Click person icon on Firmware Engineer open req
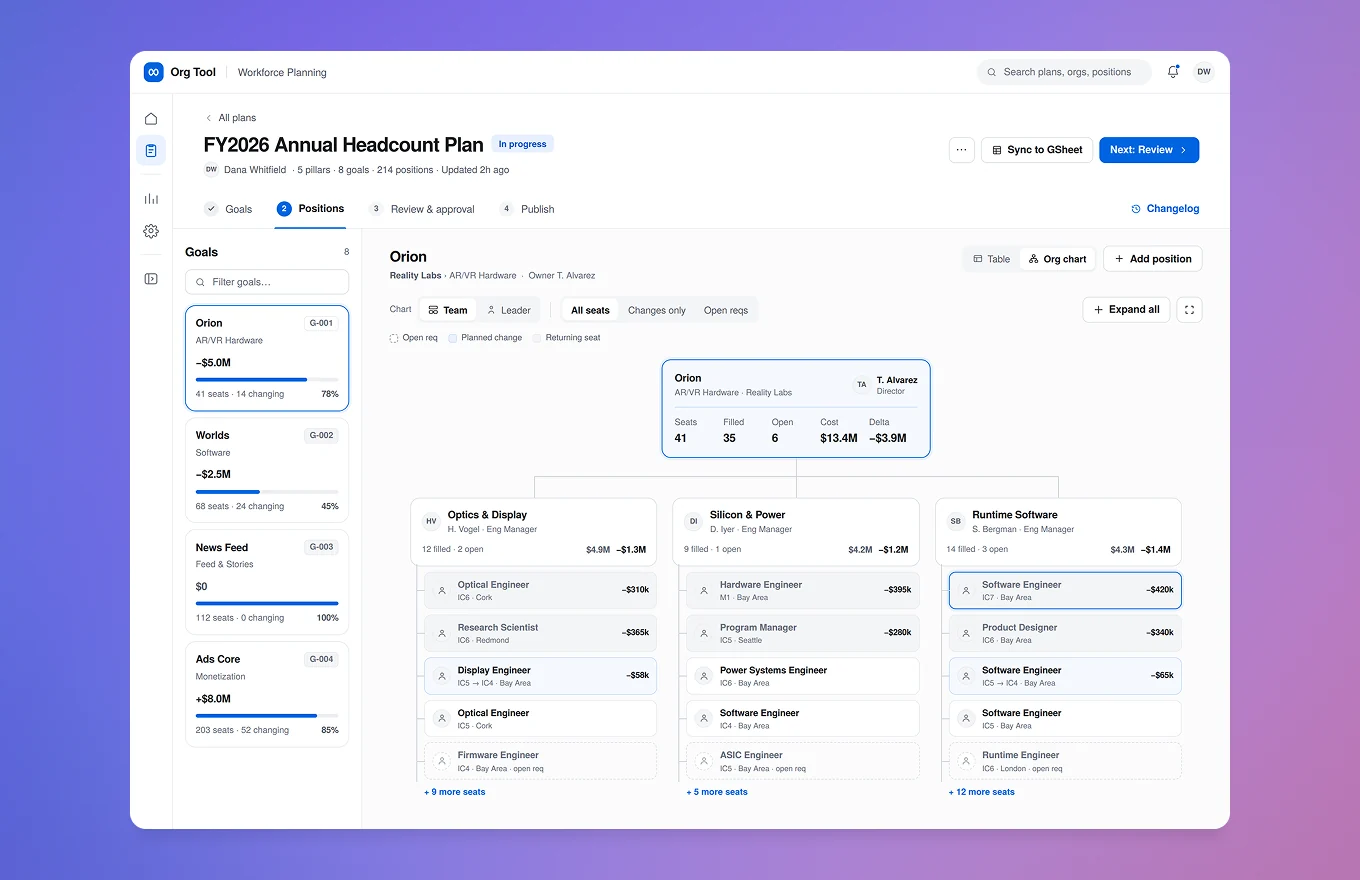This screenshot has height=880, width=1360. (441, 761)
